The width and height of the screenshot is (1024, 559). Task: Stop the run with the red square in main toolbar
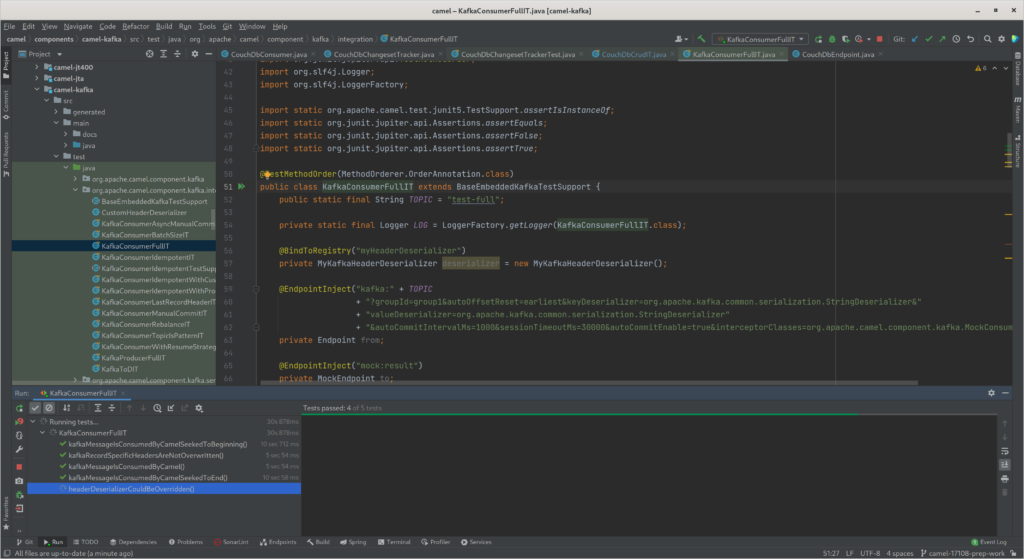880,39
